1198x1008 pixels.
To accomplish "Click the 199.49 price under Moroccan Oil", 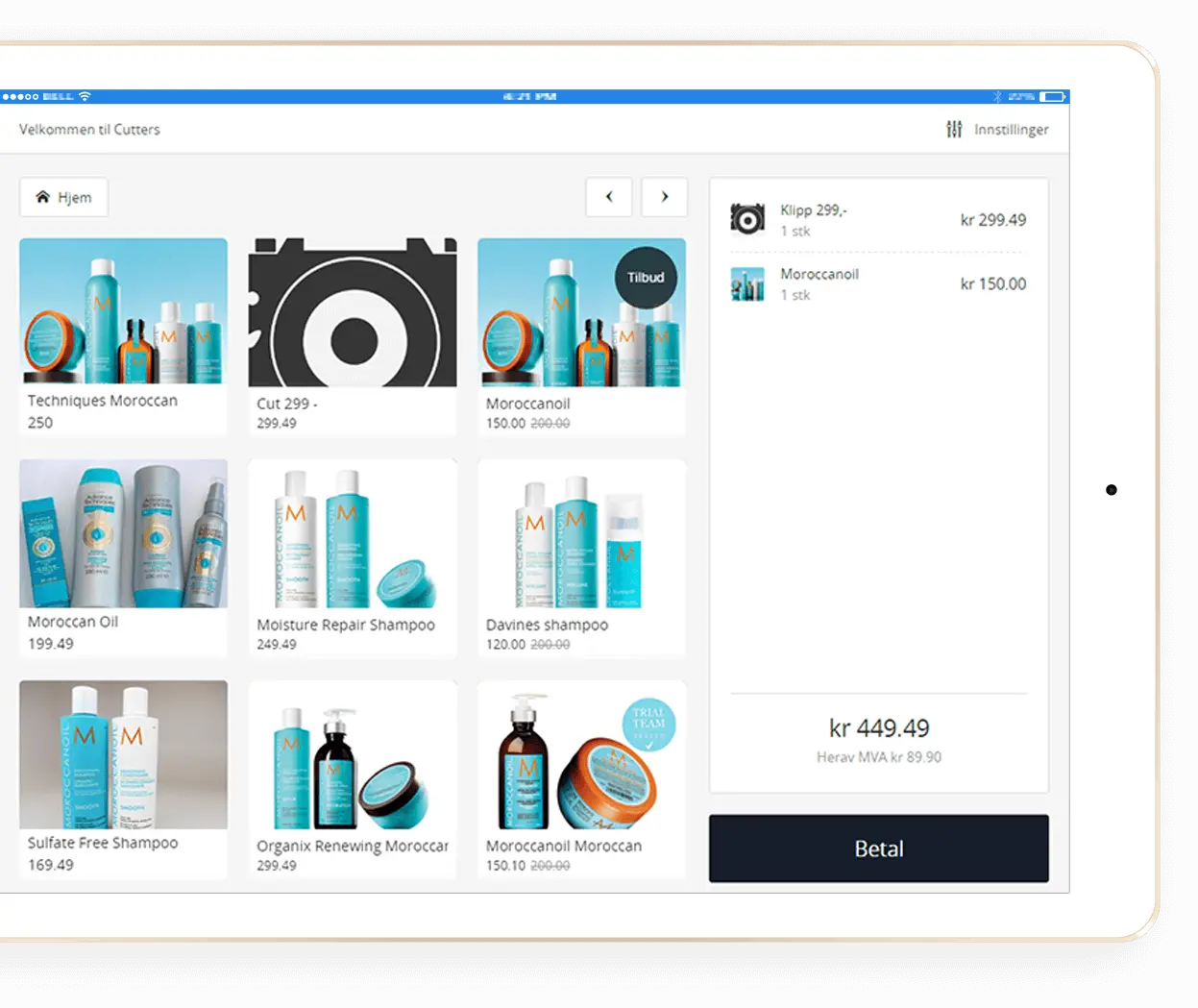I will pos(51,644).
